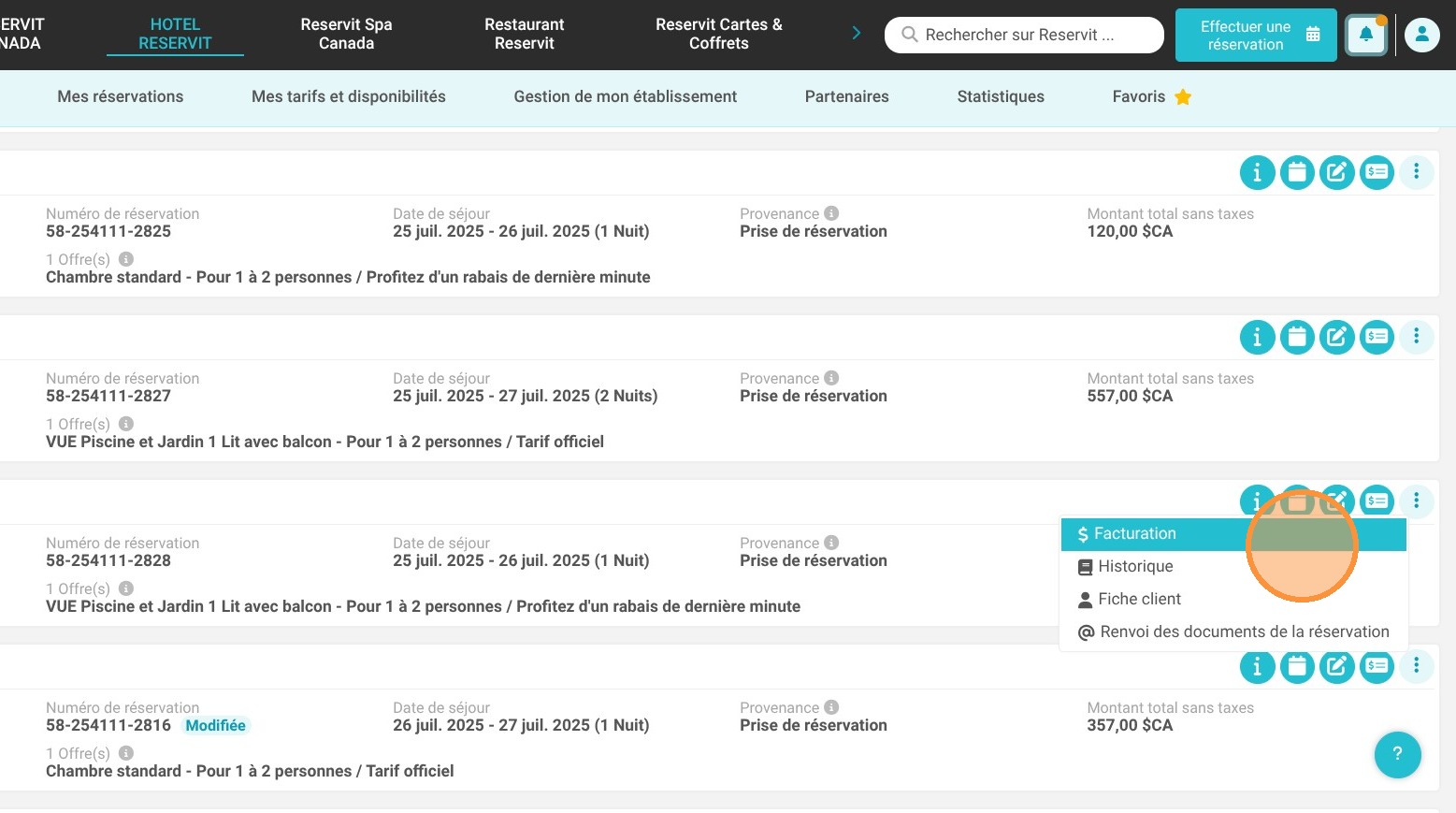Open info icon for reservation 58-254111-2816
This screenshot has height=813, width=1456.
click(1257, 666)
